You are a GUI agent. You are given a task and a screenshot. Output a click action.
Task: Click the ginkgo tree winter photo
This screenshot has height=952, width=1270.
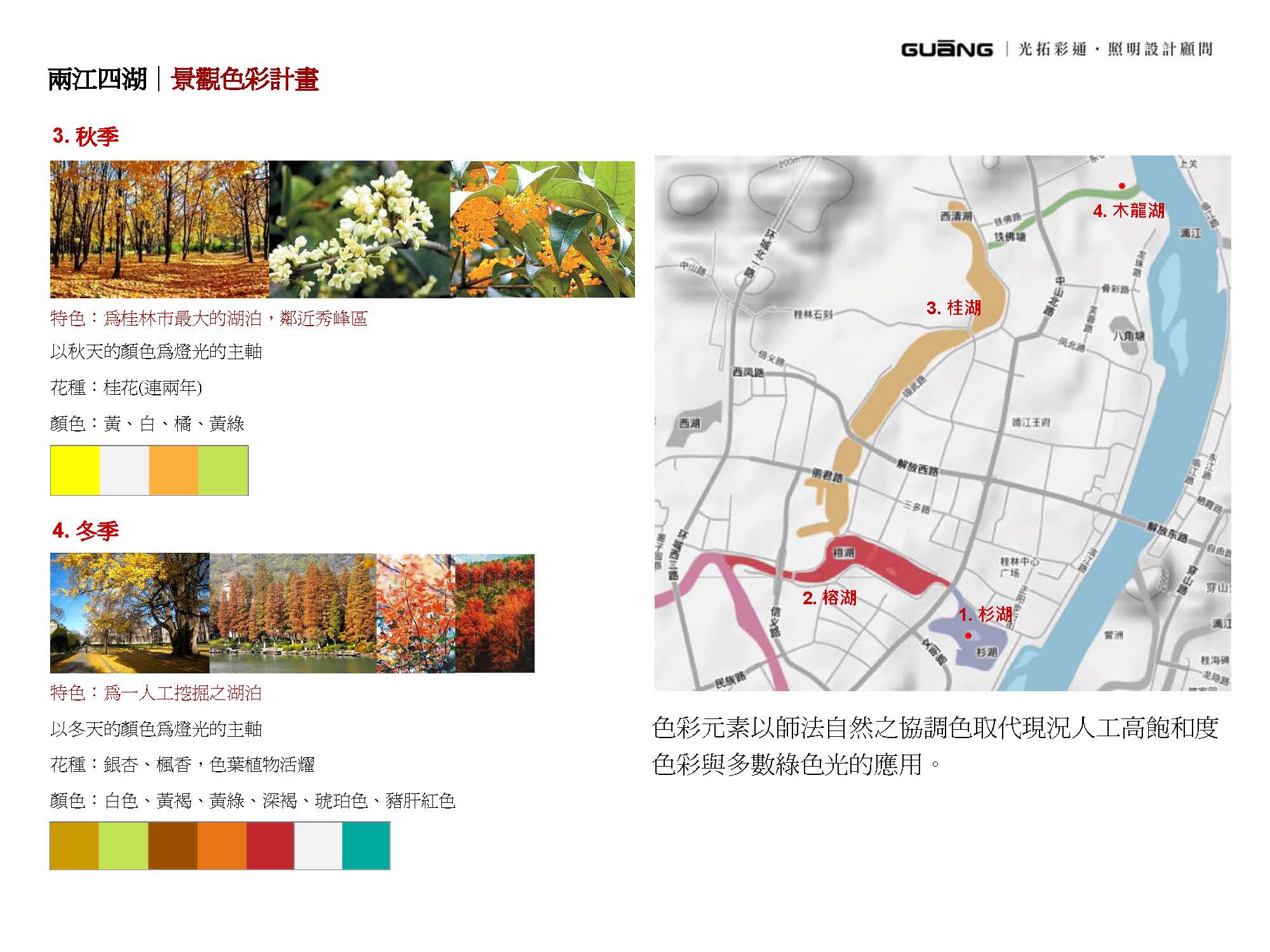[130, 612]
